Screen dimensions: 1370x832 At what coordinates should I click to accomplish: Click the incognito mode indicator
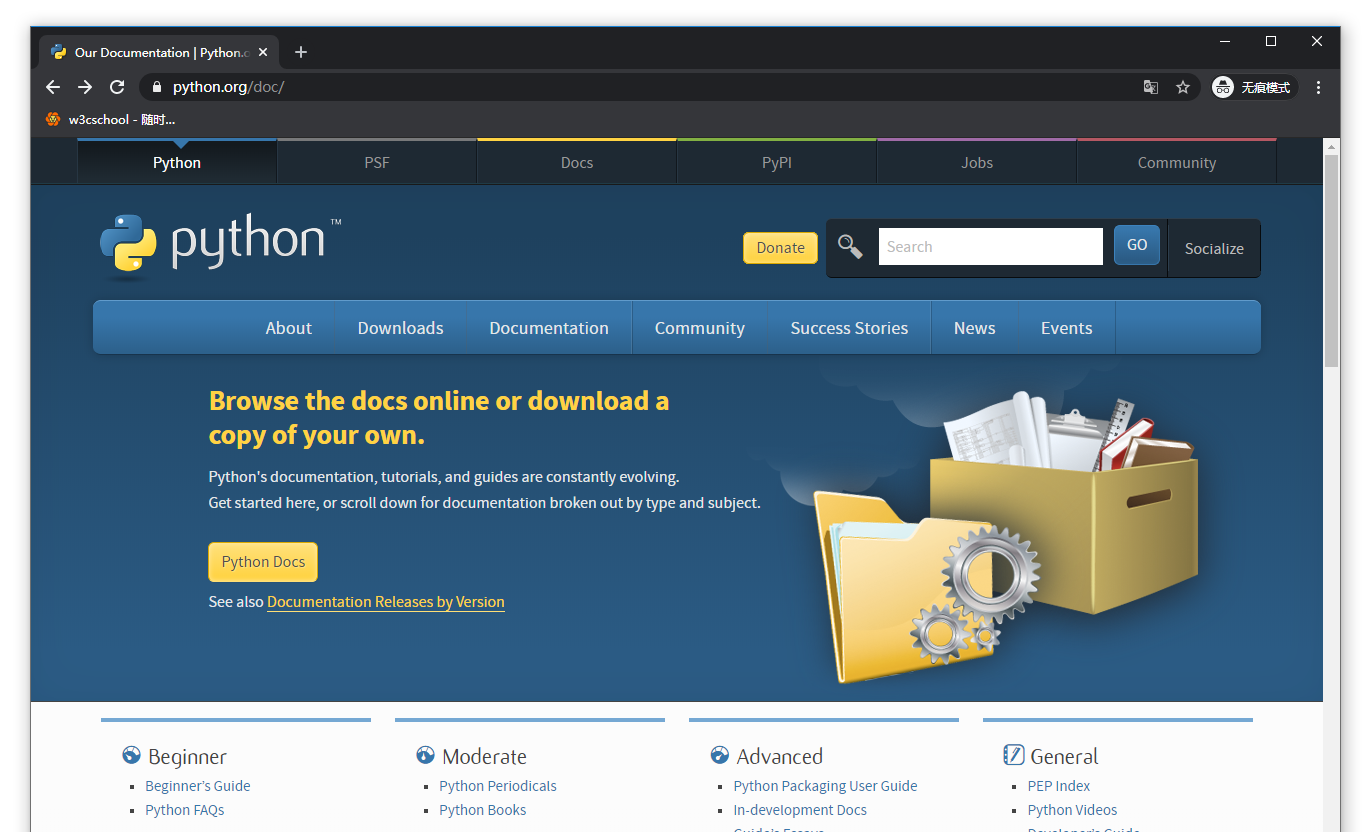click(x=1253, y=87)
